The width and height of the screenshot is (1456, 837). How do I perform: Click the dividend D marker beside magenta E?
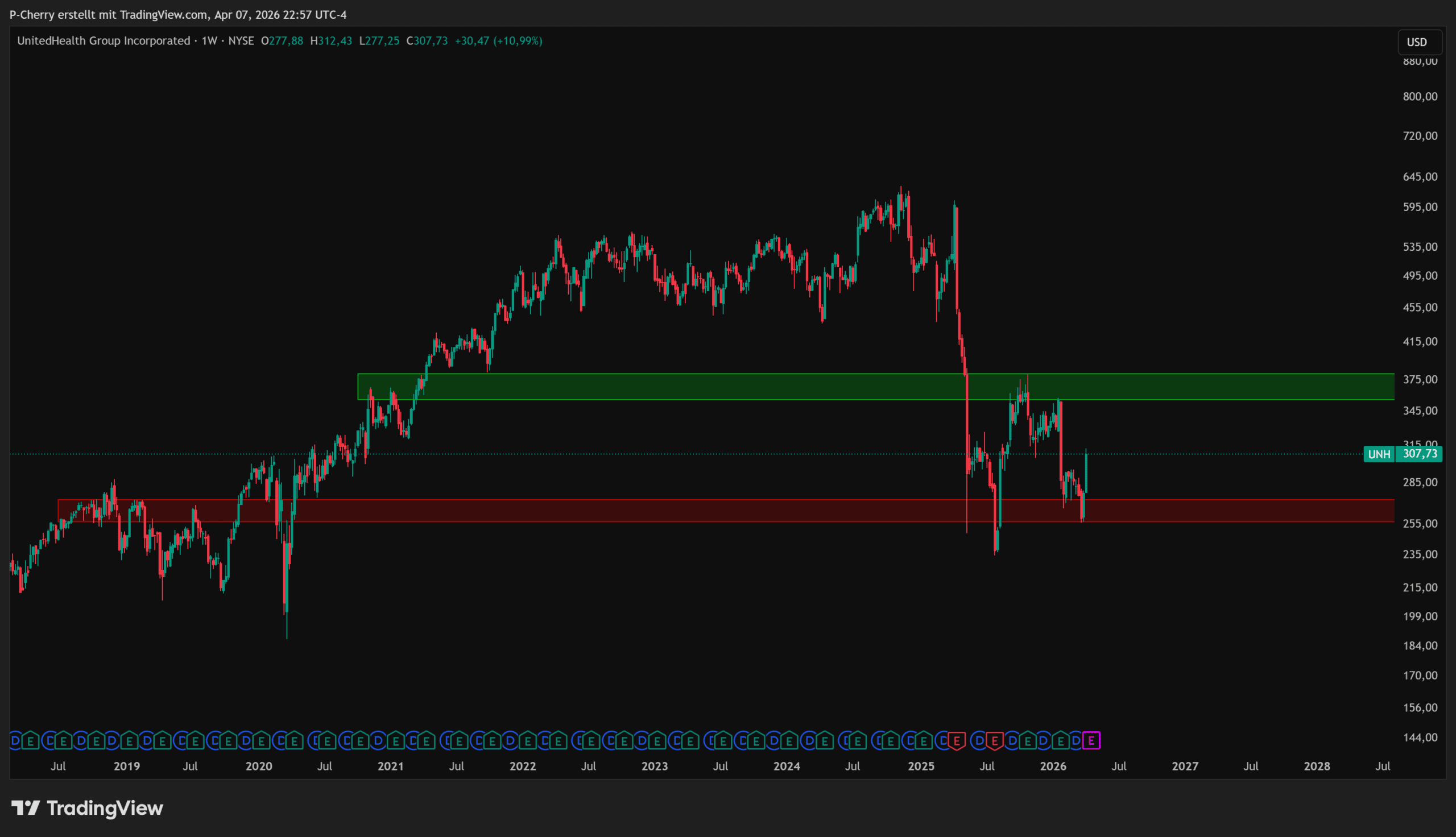click(1076, 740)
